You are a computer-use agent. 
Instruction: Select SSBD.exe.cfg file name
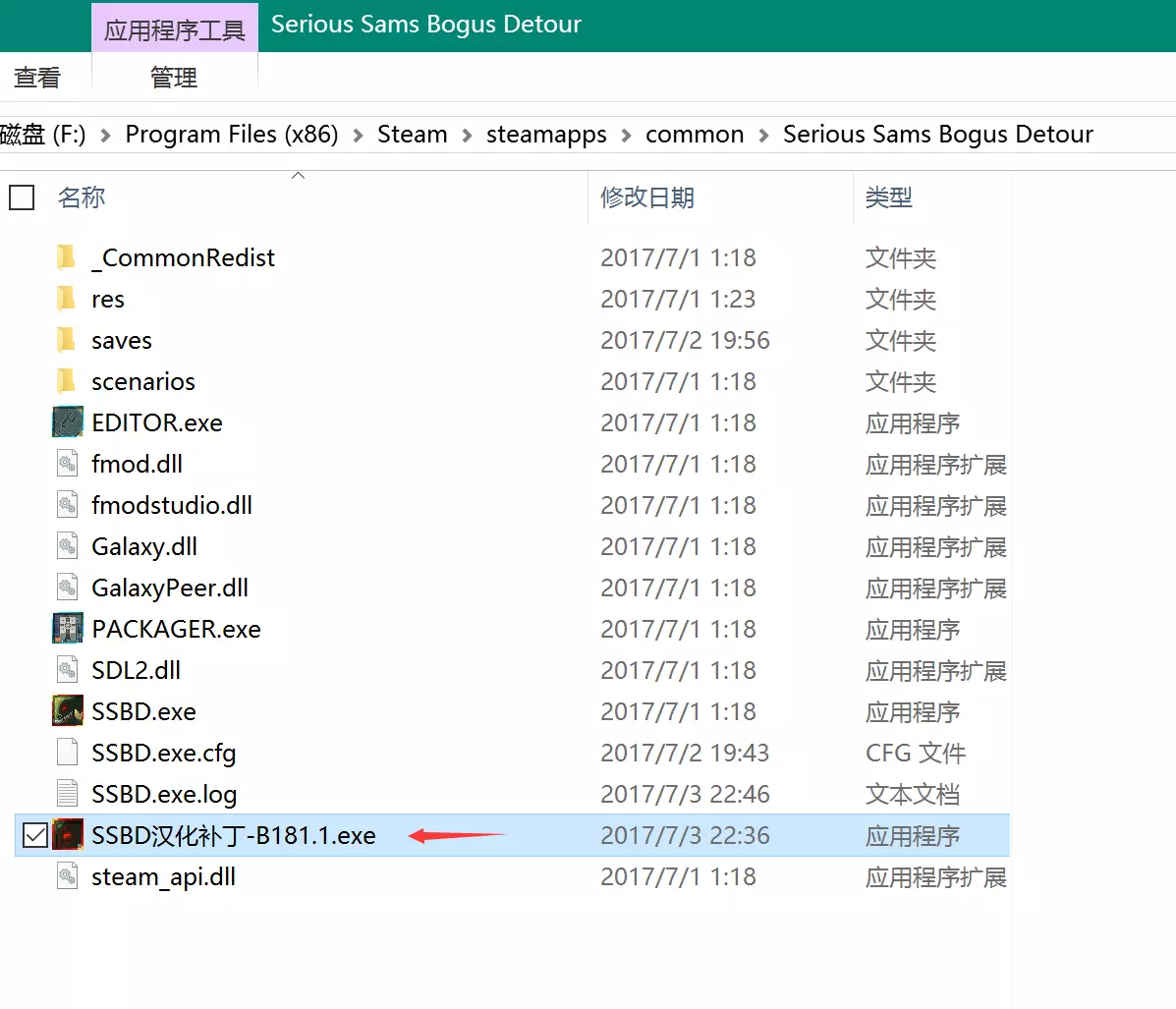pos(163,754)
